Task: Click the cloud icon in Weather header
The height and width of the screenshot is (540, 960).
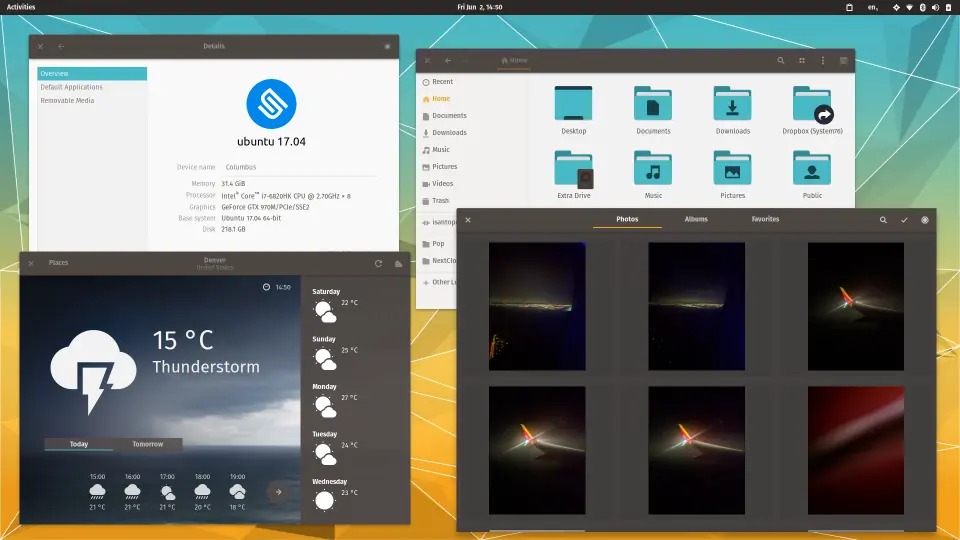Action: (398, 263)
